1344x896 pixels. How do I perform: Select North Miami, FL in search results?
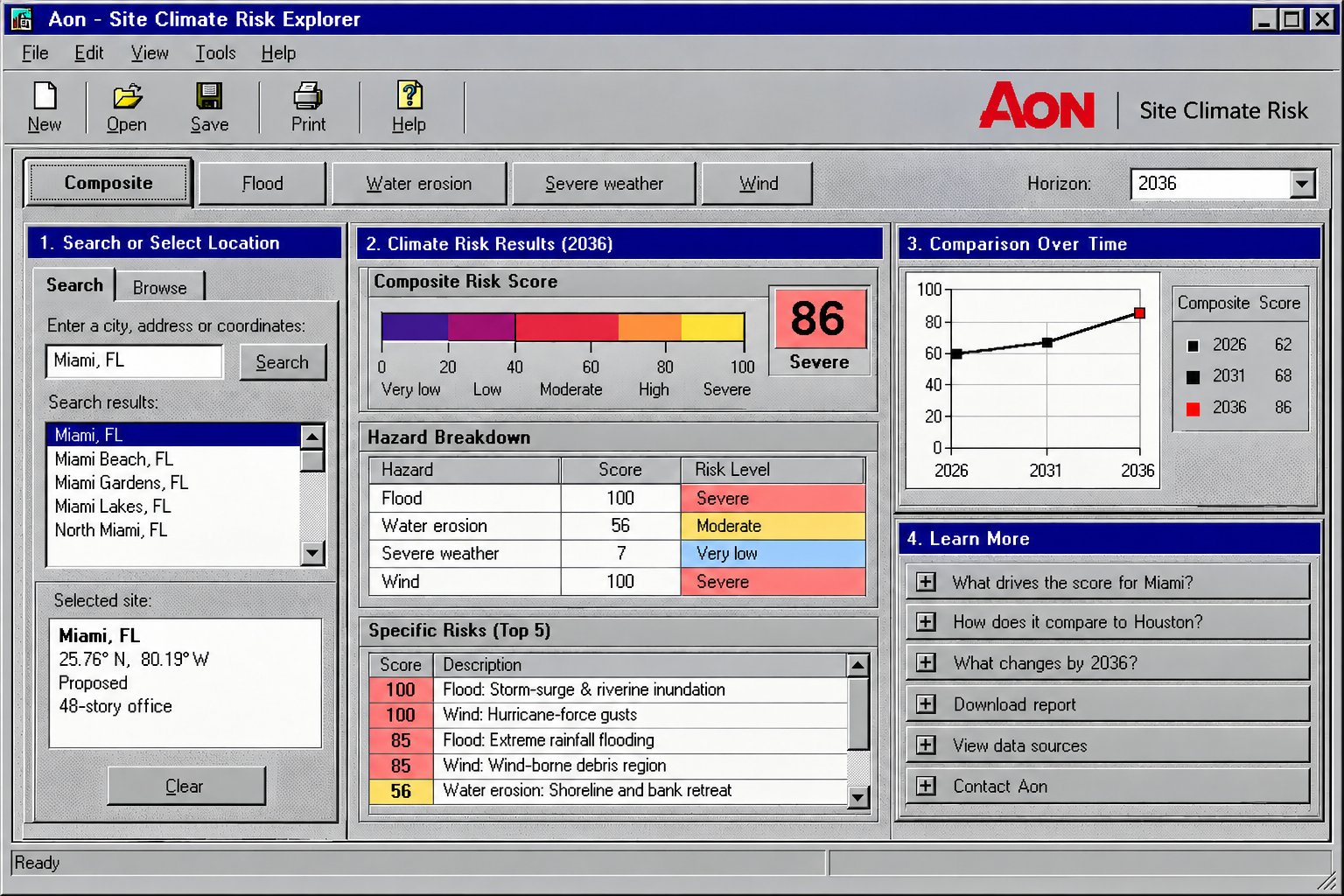173,529
